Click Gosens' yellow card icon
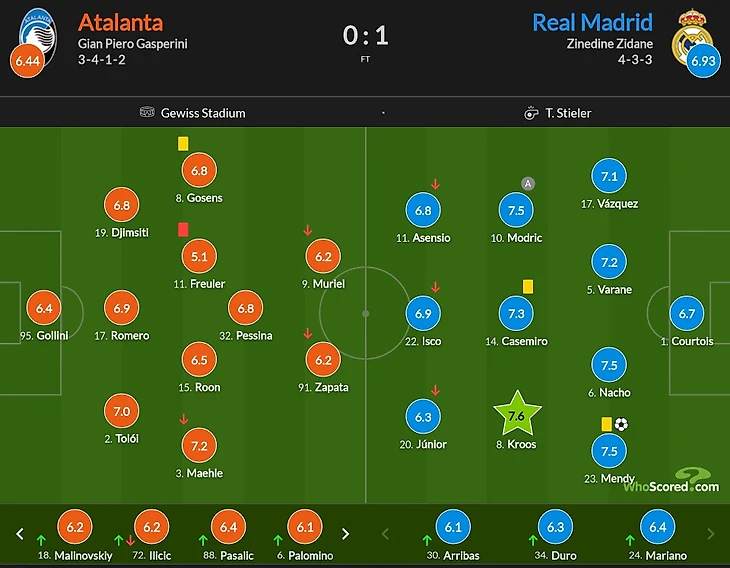The height and width of the screenshot is (568, 730). point(183,143)
